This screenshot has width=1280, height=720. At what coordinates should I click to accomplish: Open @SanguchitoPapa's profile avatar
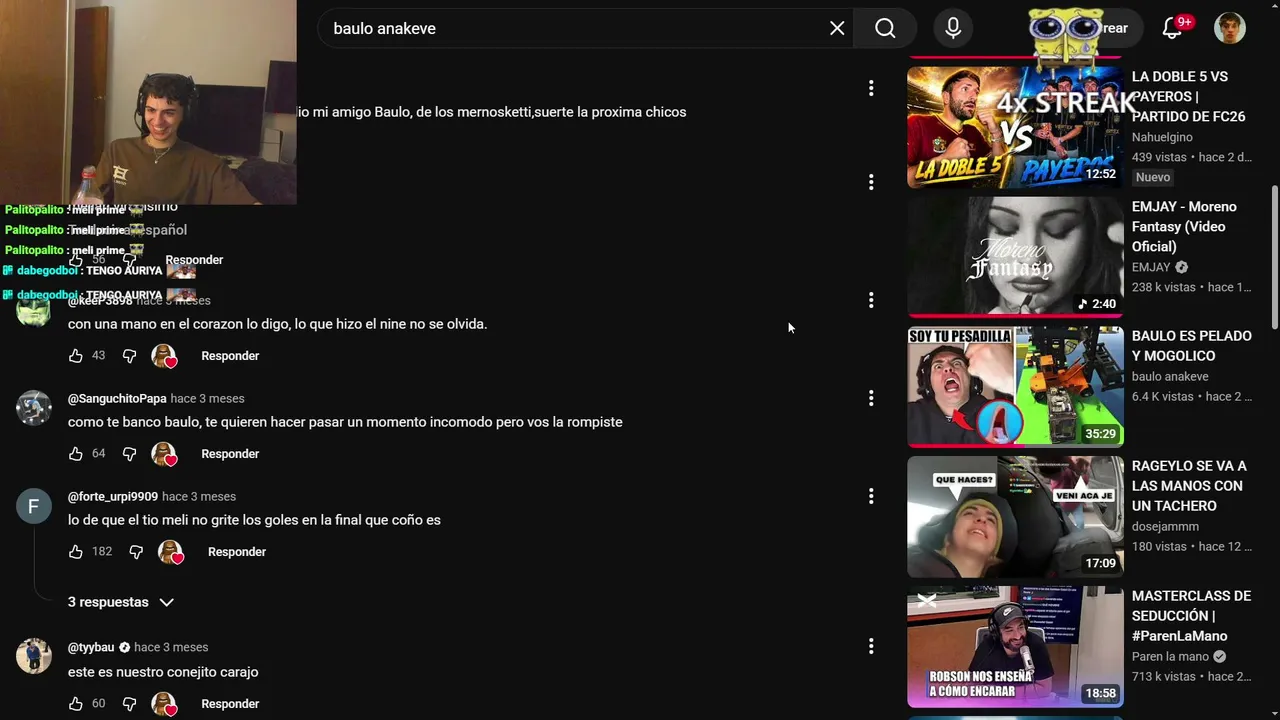click(x=33, y=408)
